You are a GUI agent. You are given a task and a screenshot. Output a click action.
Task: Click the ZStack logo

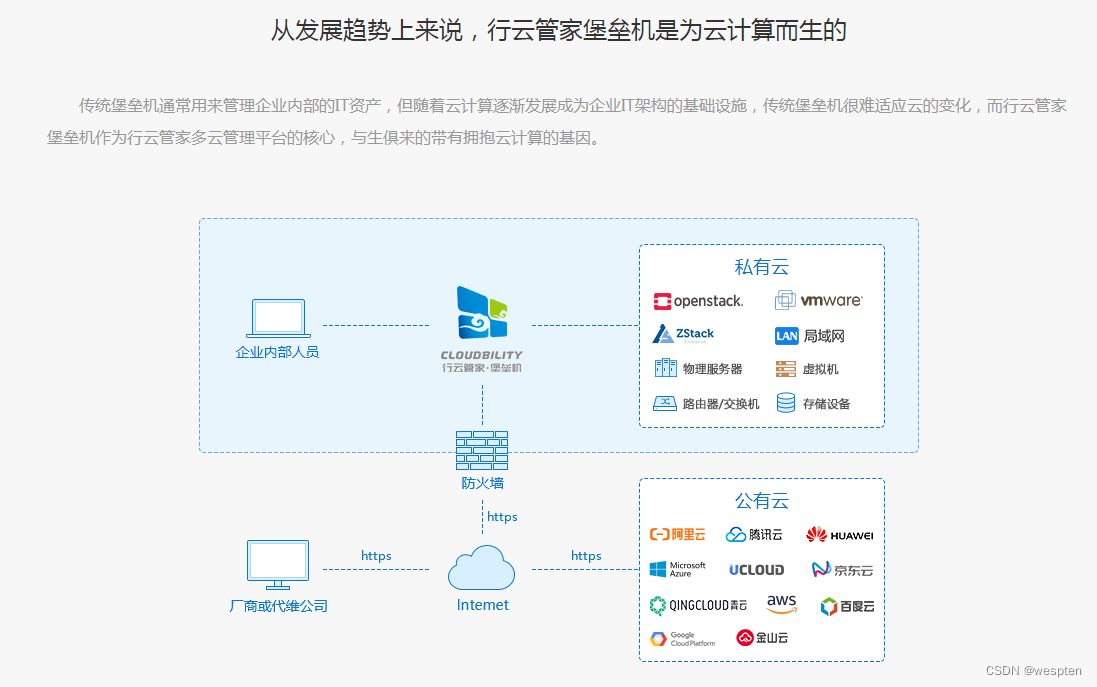click(683, 334)
